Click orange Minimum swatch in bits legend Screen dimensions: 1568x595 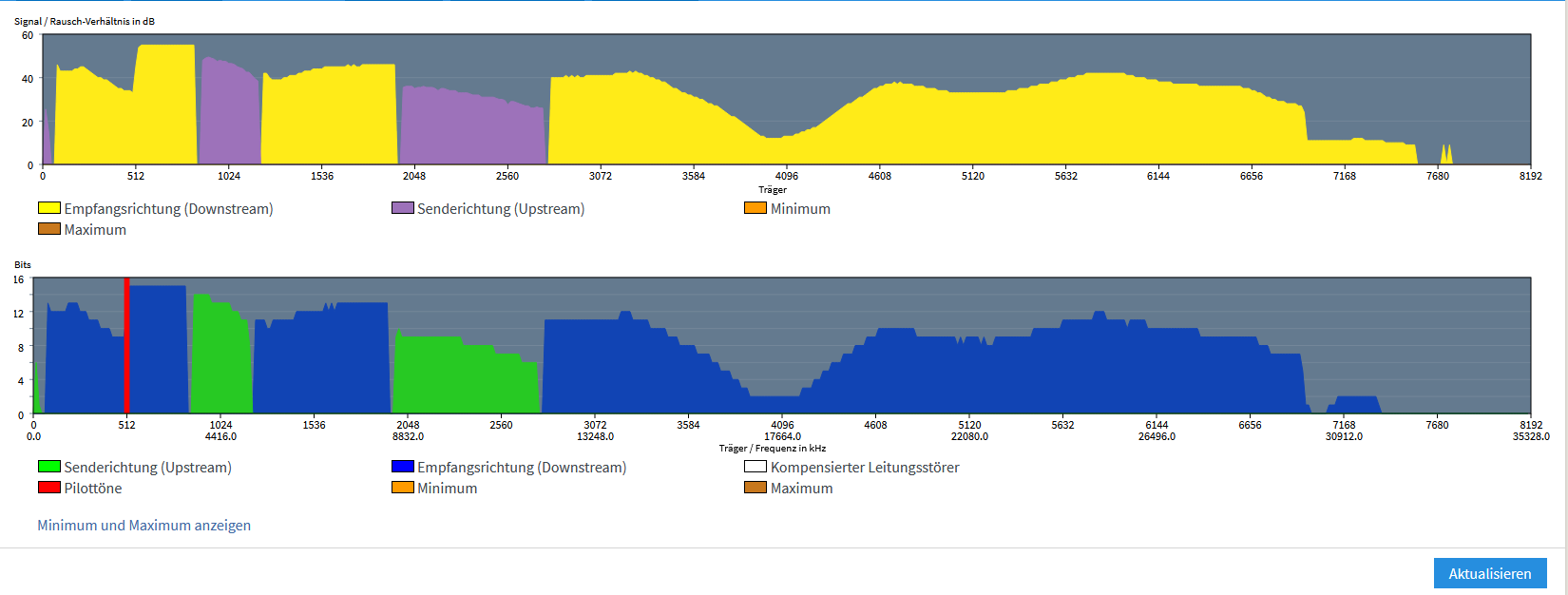coord(403,488)
